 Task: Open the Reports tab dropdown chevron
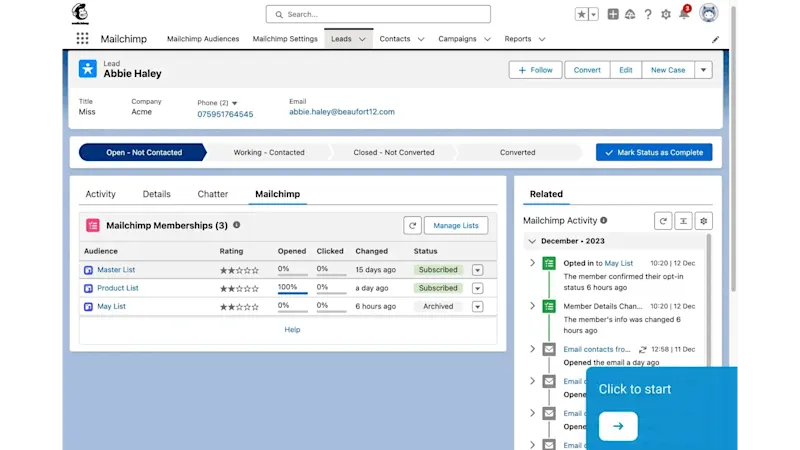[542, 39]
